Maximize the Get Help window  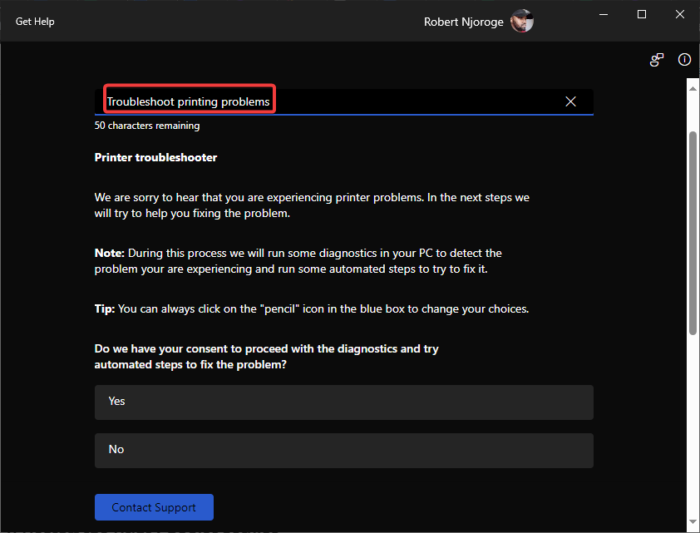pyautogui.click(x=641, y=14)
